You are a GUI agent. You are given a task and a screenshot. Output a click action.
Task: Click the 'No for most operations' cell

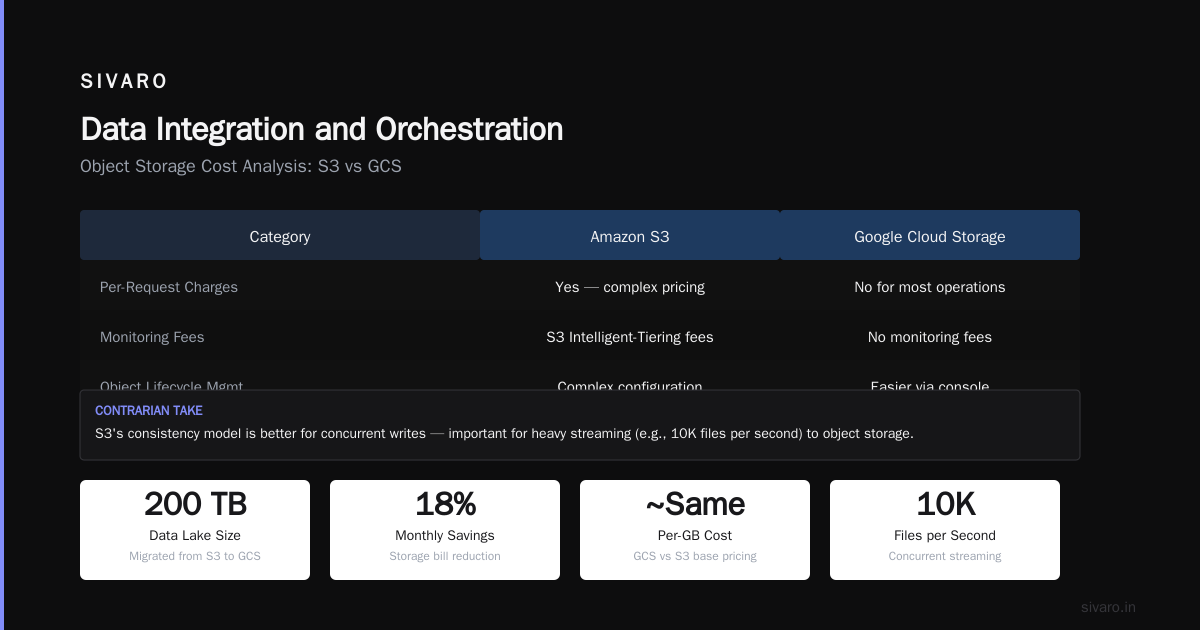click(x=930, y=287)
